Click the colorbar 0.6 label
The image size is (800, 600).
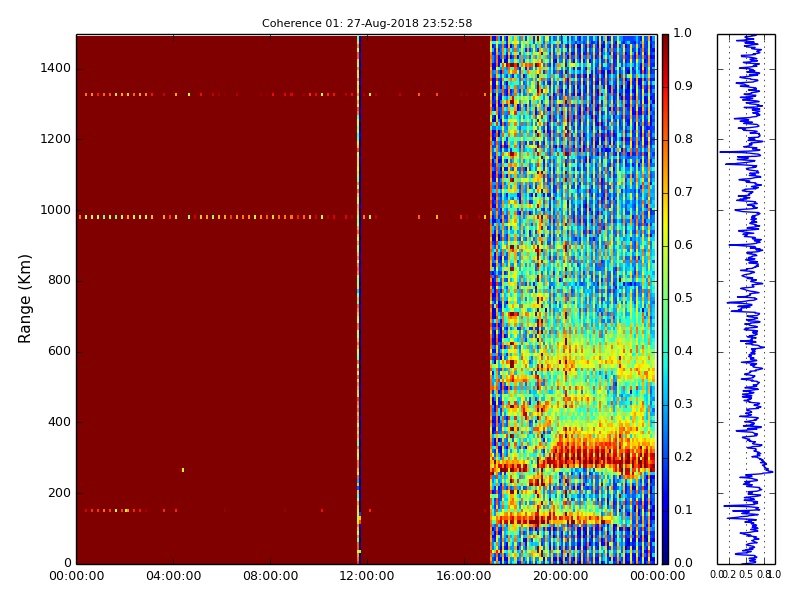[x=683, y=245]
